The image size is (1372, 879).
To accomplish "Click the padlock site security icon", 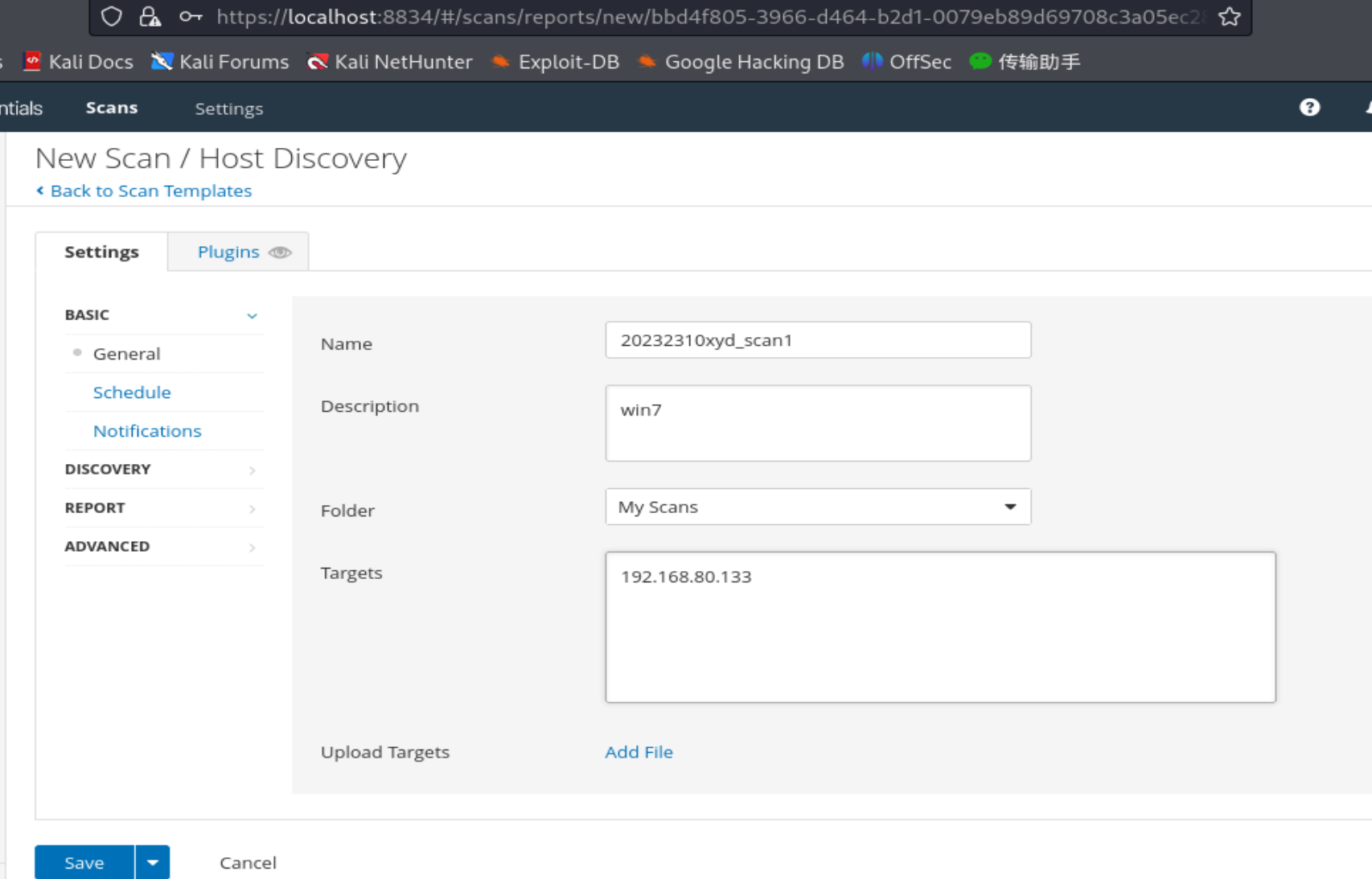I will [x=150, y=16].
